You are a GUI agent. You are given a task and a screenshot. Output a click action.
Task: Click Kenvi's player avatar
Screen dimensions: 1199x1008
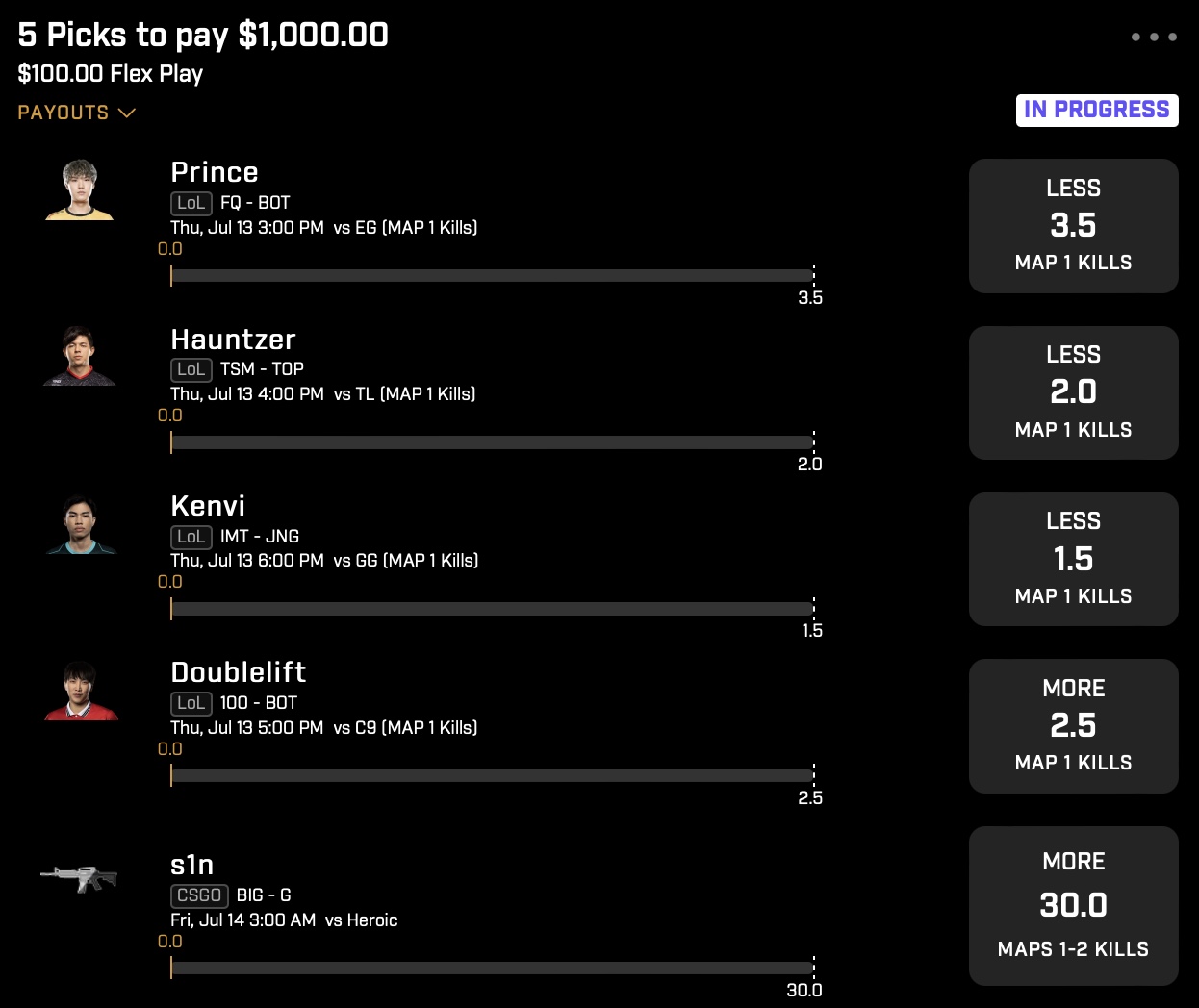(x=81, y=522)
